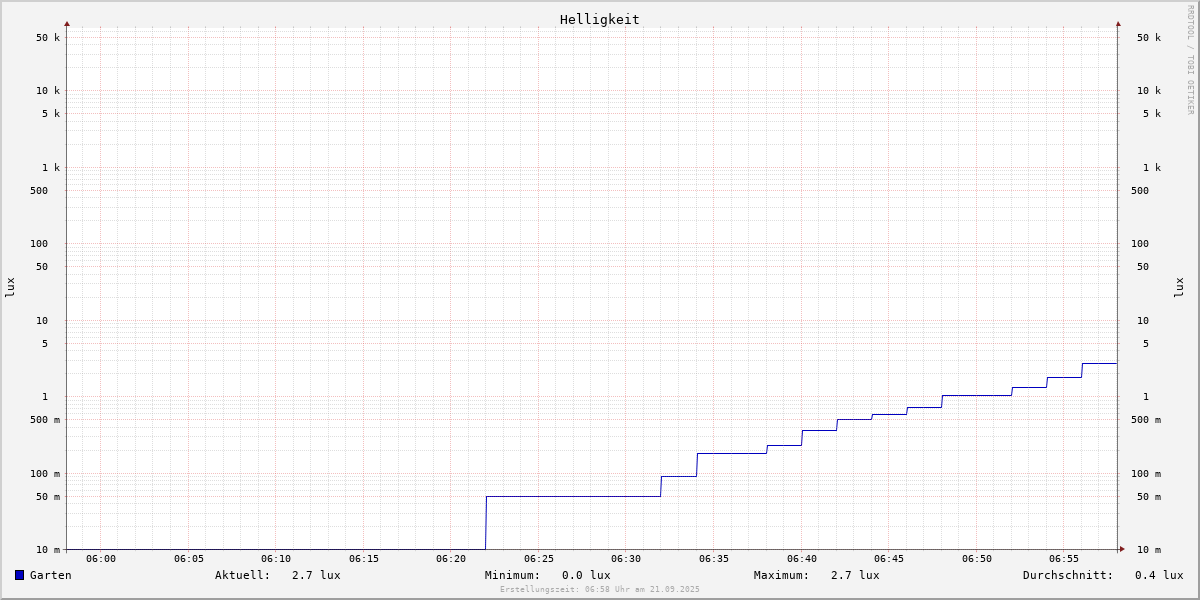The image size is (1200, 600).
Task: Click the 10 m label on right axis
Action: click(1148, 550)
